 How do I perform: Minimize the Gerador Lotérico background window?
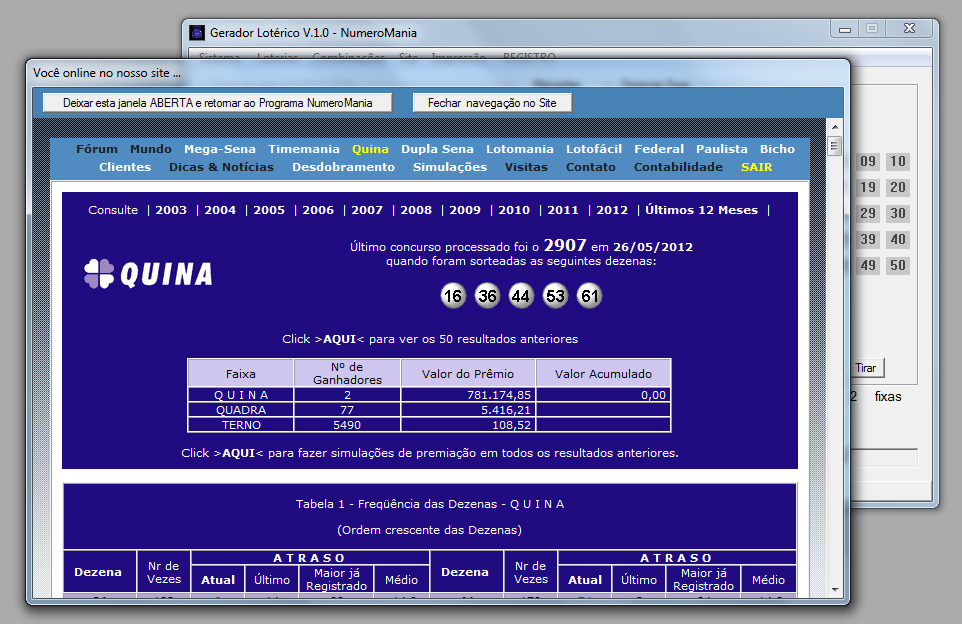tap(845, 29)
